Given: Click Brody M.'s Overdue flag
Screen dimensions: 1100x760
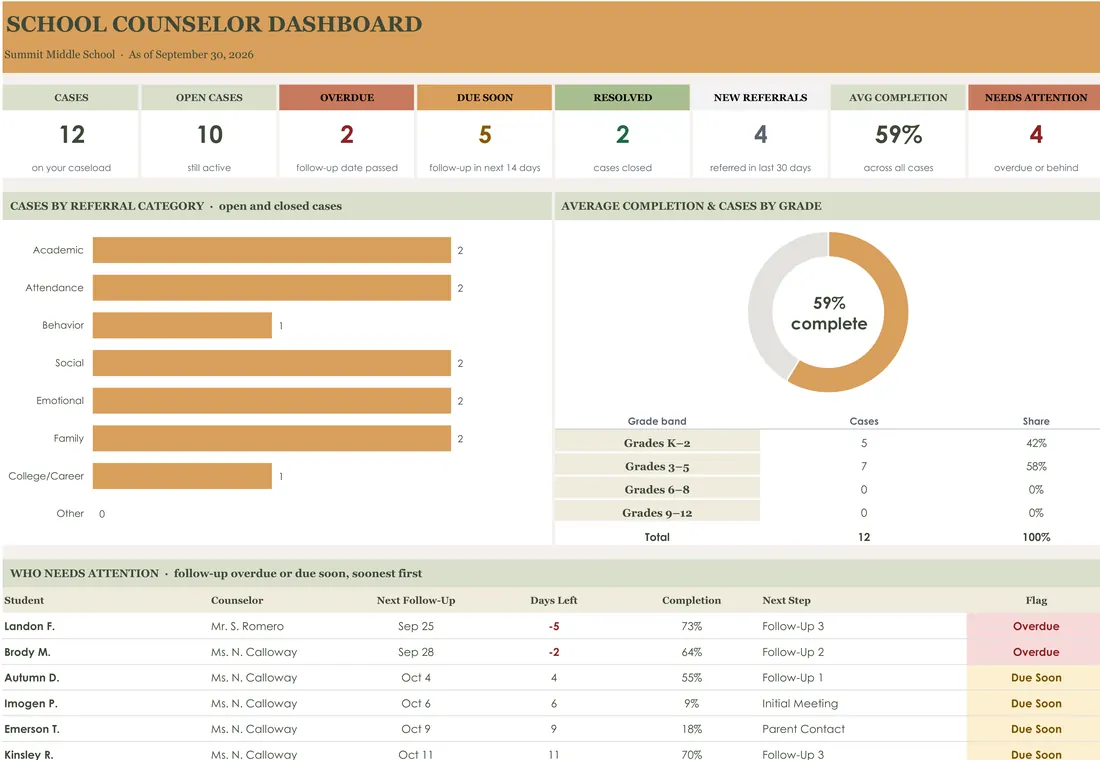Looking at the screenshot, I should (x=1035, y=652).
